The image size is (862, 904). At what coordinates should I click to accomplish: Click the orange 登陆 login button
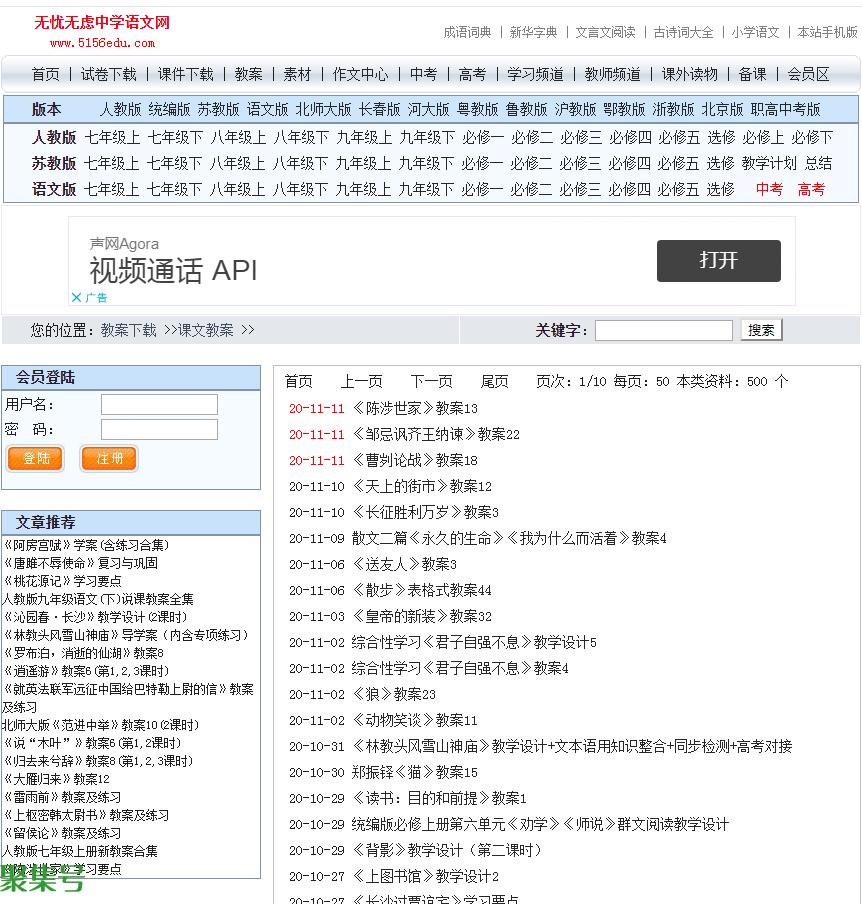pyautogui.click(x=35, y=458)
